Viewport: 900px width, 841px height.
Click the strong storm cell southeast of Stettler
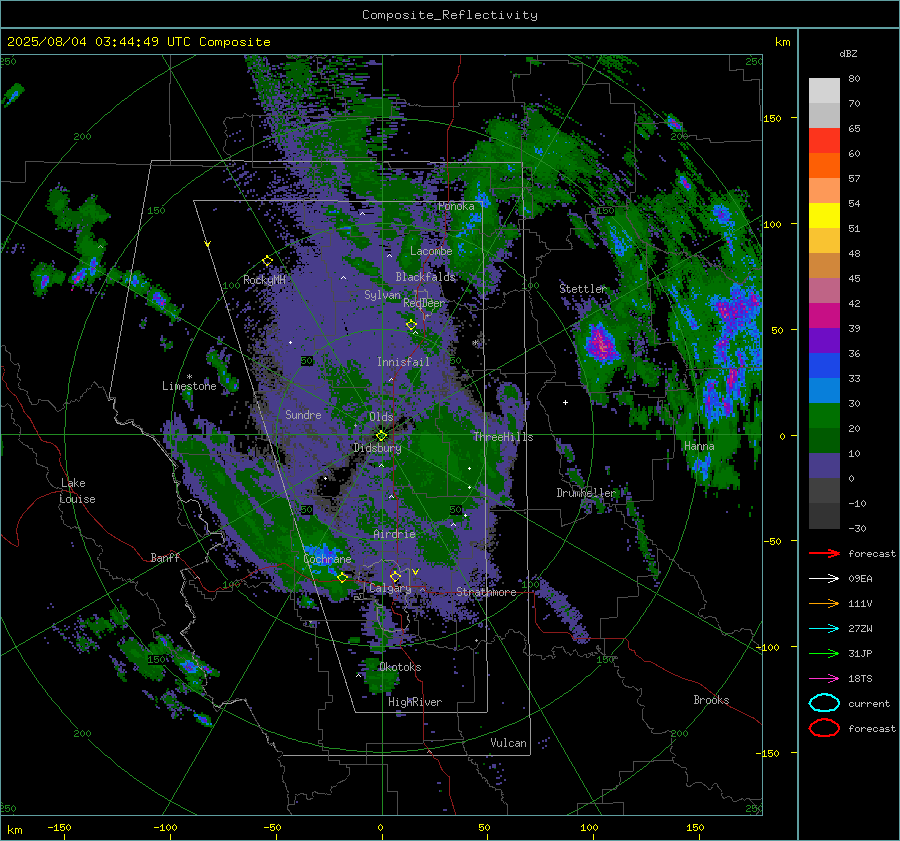(600, 343)
